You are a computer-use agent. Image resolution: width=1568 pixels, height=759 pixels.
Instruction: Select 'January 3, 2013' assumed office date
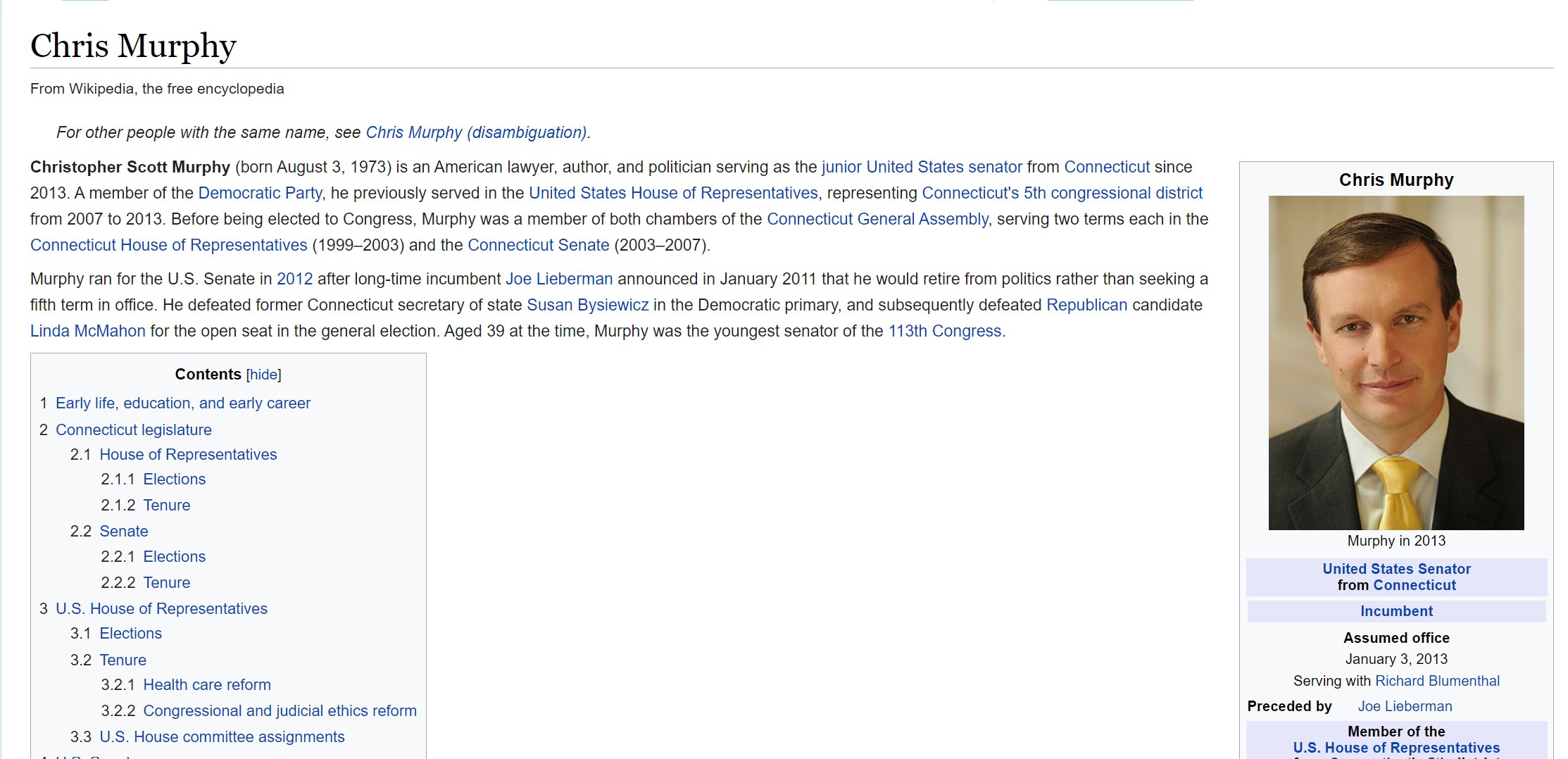[x=1396, y=659]
